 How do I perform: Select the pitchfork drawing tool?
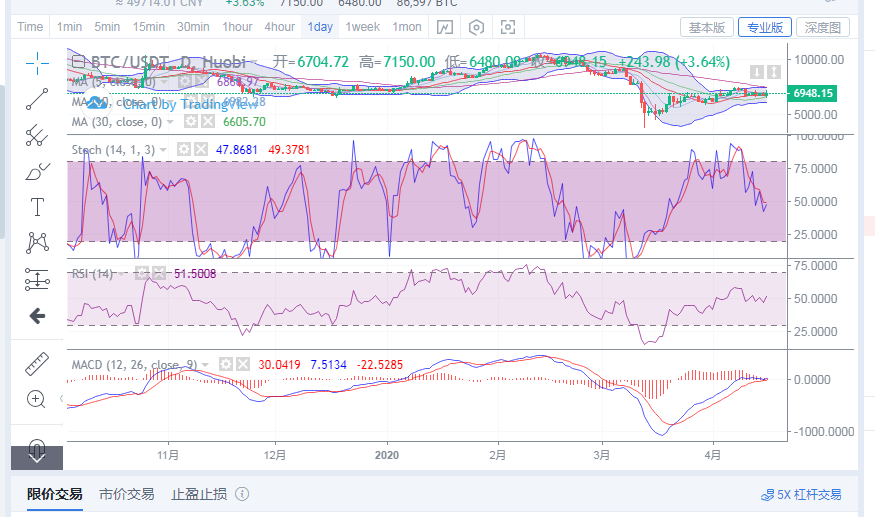(37, 135)
